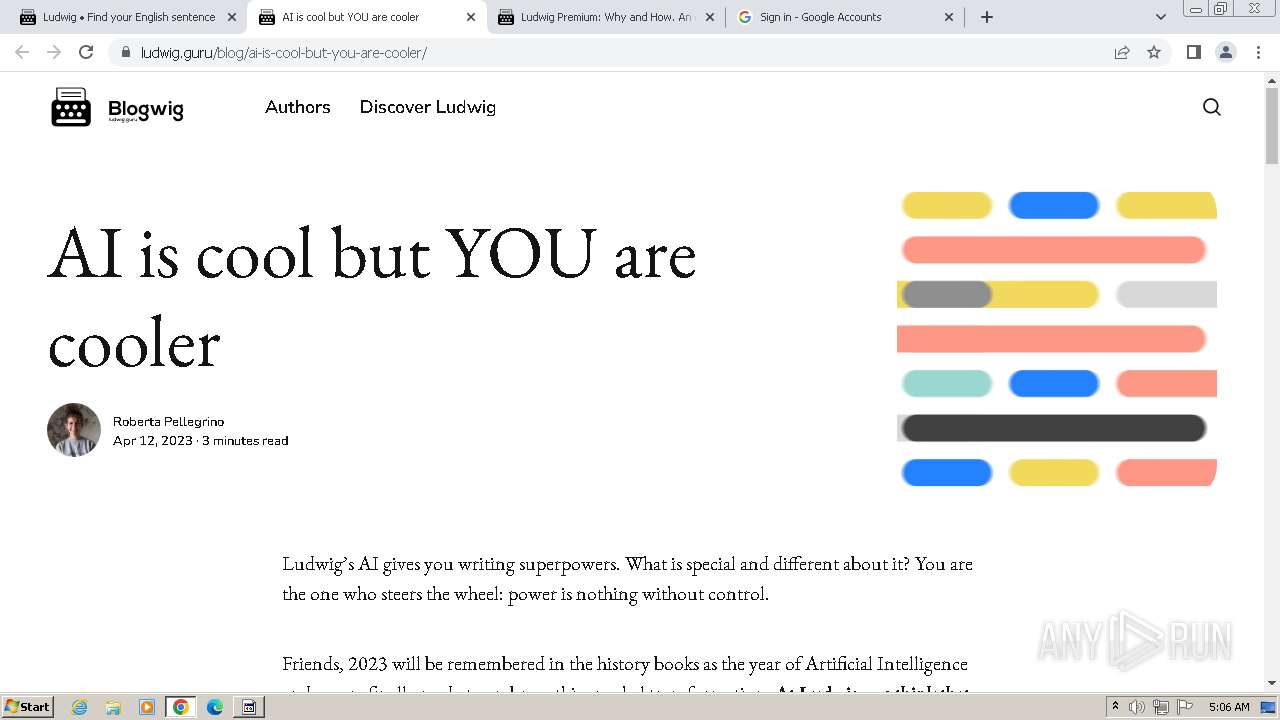Open the volume speaker tray icon
The width and height of the screenshot is (1280, 720).
1137,707
